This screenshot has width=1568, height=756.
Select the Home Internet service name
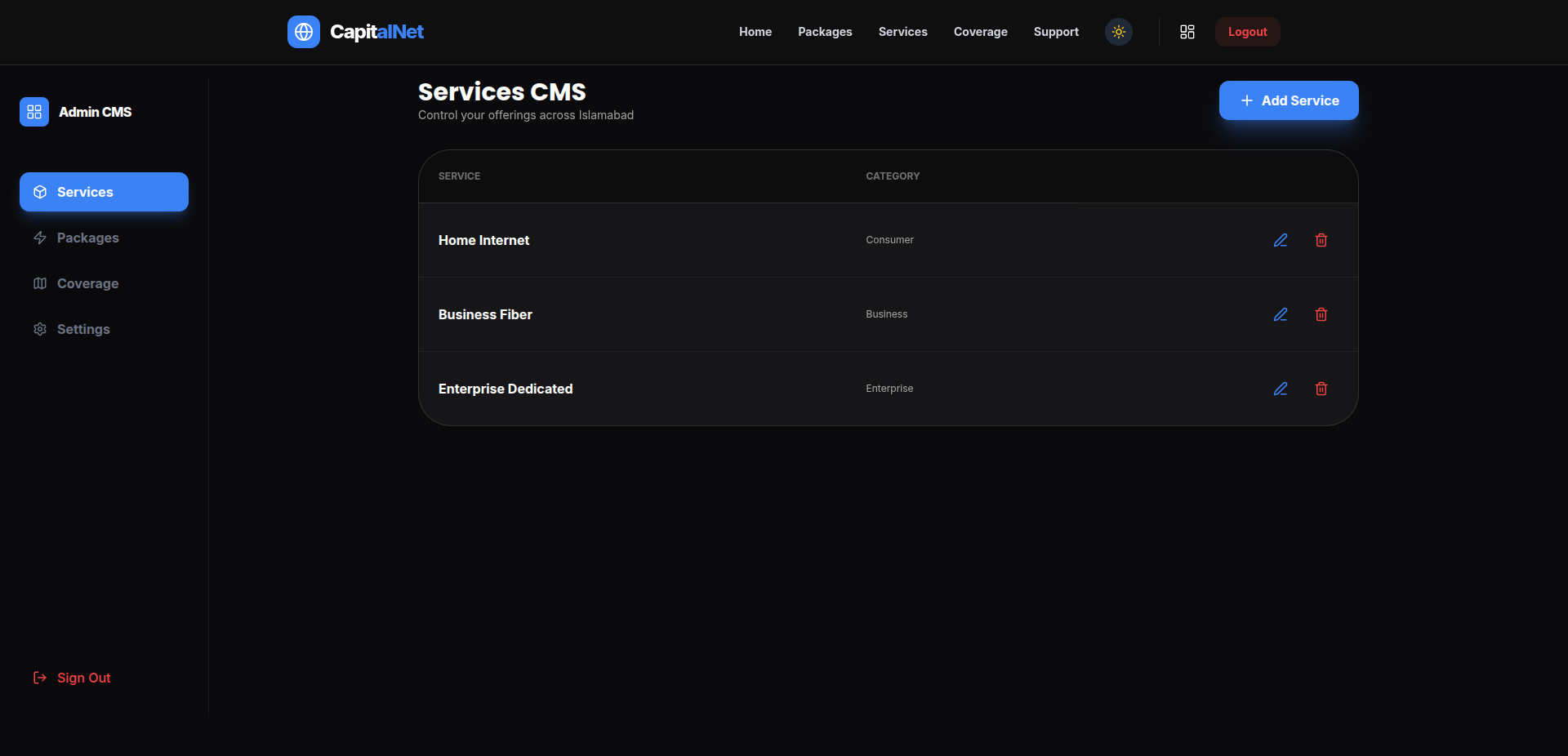tap(483, 240)
